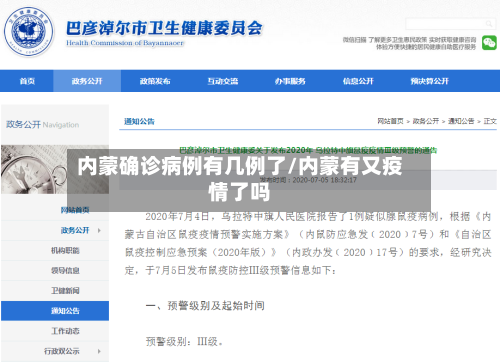The width and height of the screenshot is (500, 362).
Task: Click breadcrumb link 政务公开
Action: (426, 121)
